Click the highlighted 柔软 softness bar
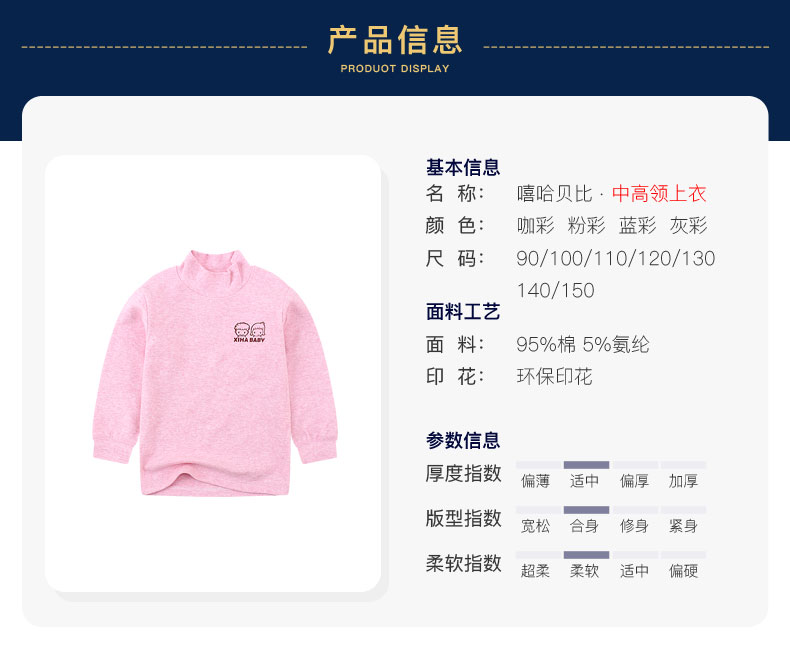 click(x=586, y=555)
